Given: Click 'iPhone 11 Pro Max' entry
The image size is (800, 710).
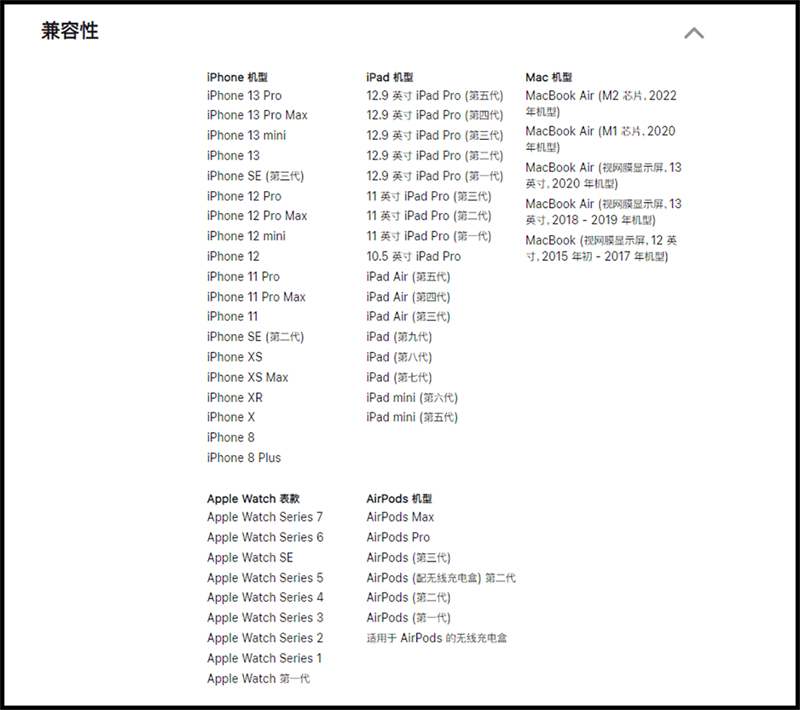Looking at the screenshot, I should tap(256, 297).
